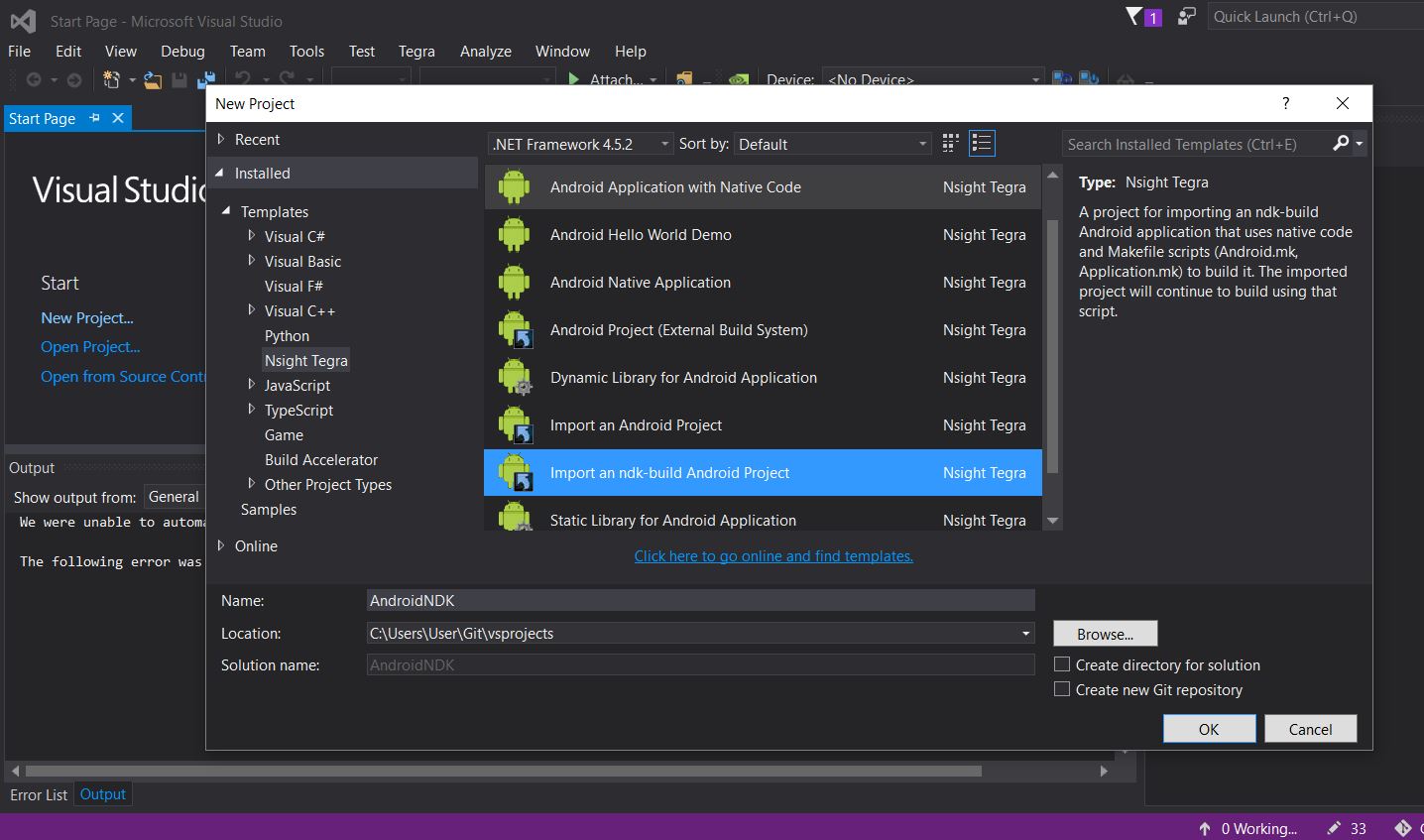
Task: Switch to the Error List tab
Action: 38,793
